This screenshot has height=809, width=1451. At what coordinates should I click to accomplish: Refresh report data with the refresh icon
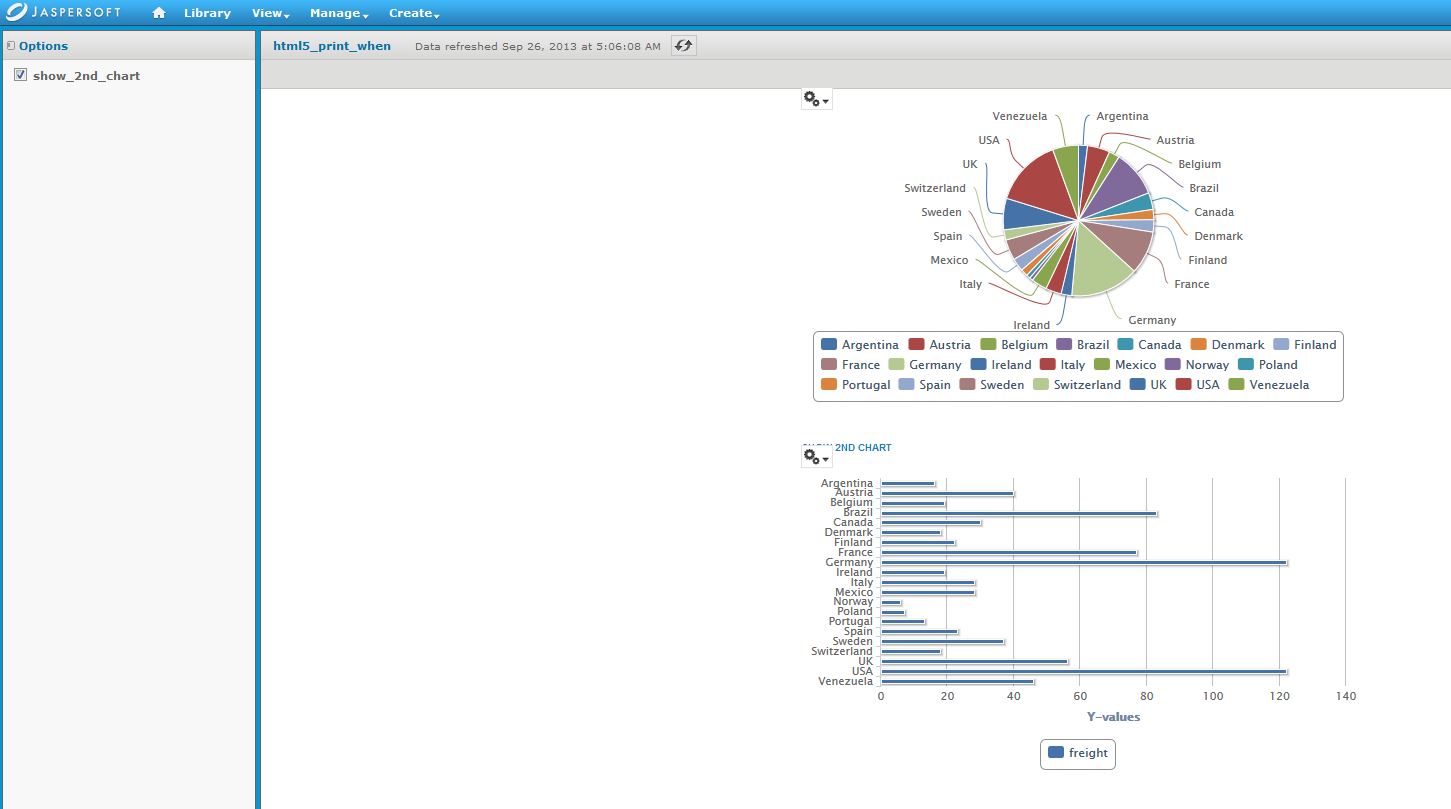[x=683, y=46]
